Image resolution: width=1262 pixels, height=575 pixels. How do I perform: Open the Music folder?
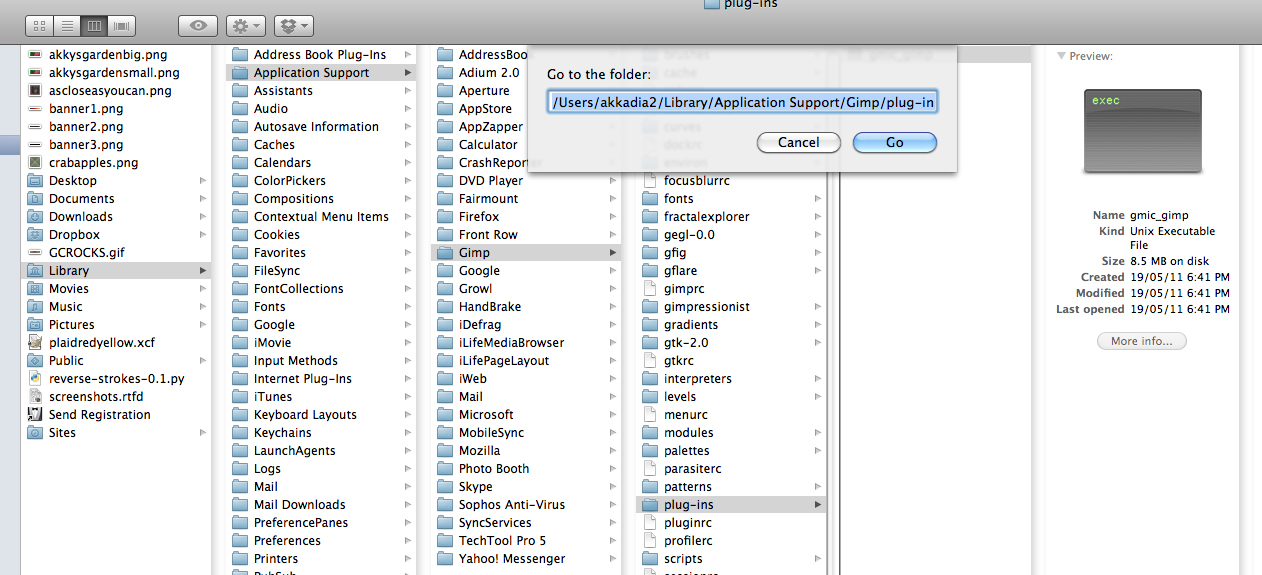(66, 307)
